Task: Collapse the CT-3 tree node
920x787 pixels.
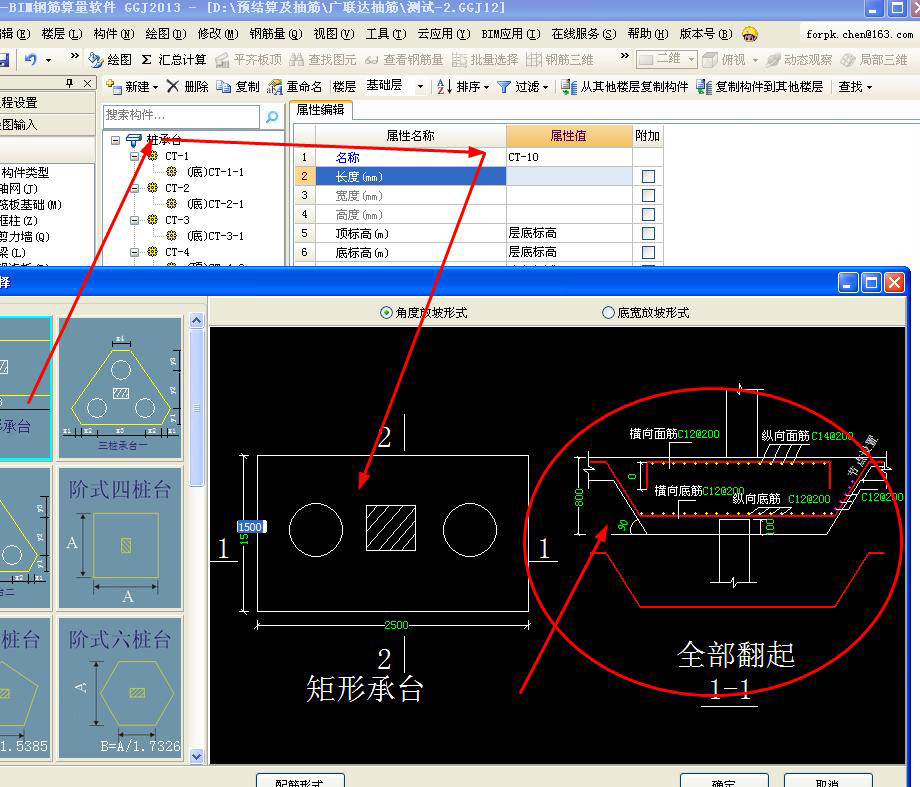Action: click(x=134, y=220)
